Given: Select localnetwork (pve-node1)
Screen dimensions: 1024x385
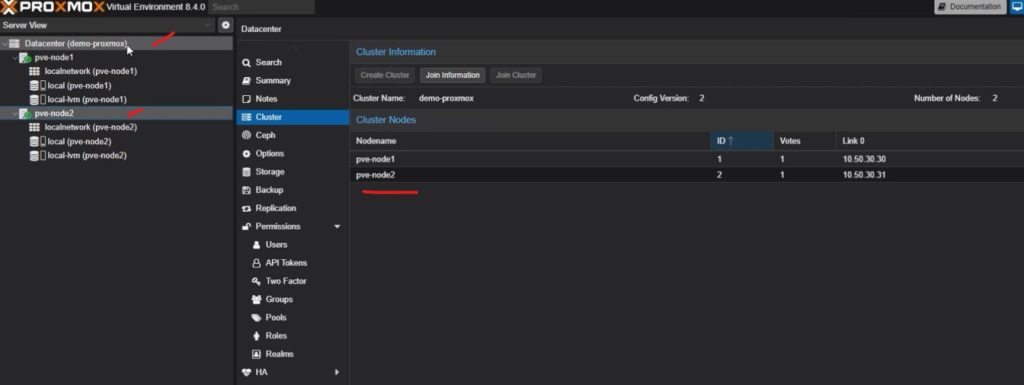Looking at the screenshot, I should 91,71.
